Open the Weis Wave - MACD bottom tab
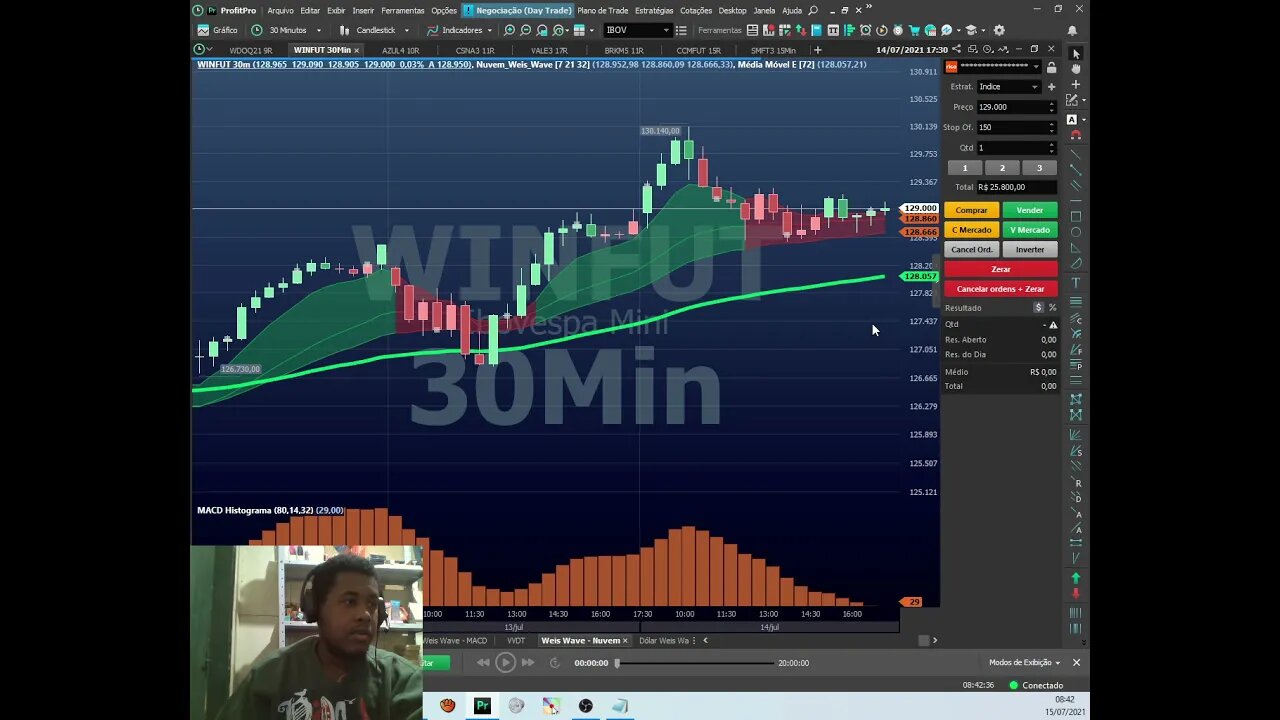This screenshot has height=720, width=1280. (x=456, y=640)
